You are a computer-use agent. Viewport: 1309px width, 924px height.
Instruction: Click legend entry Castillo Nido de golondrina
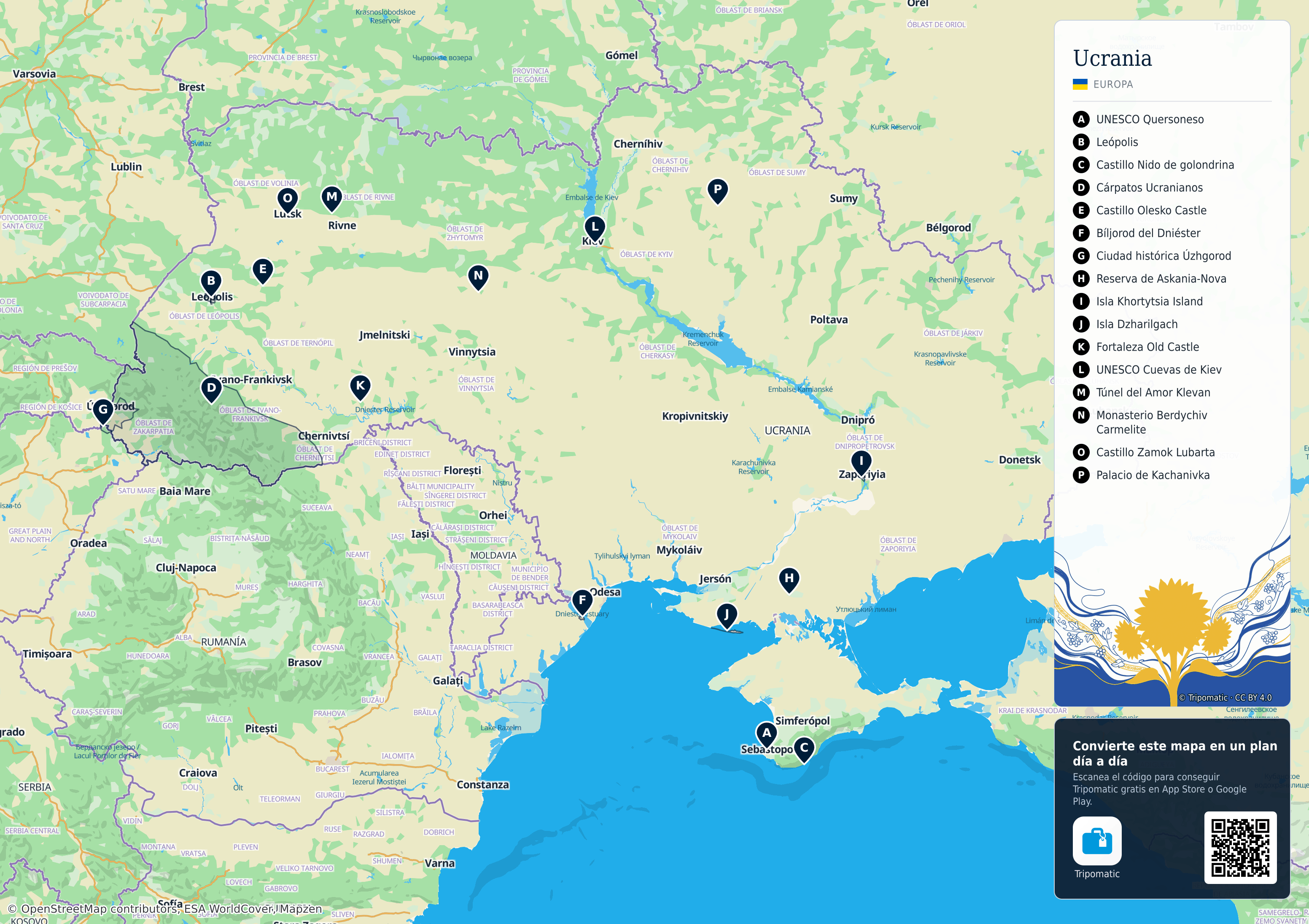(1165, 165)
